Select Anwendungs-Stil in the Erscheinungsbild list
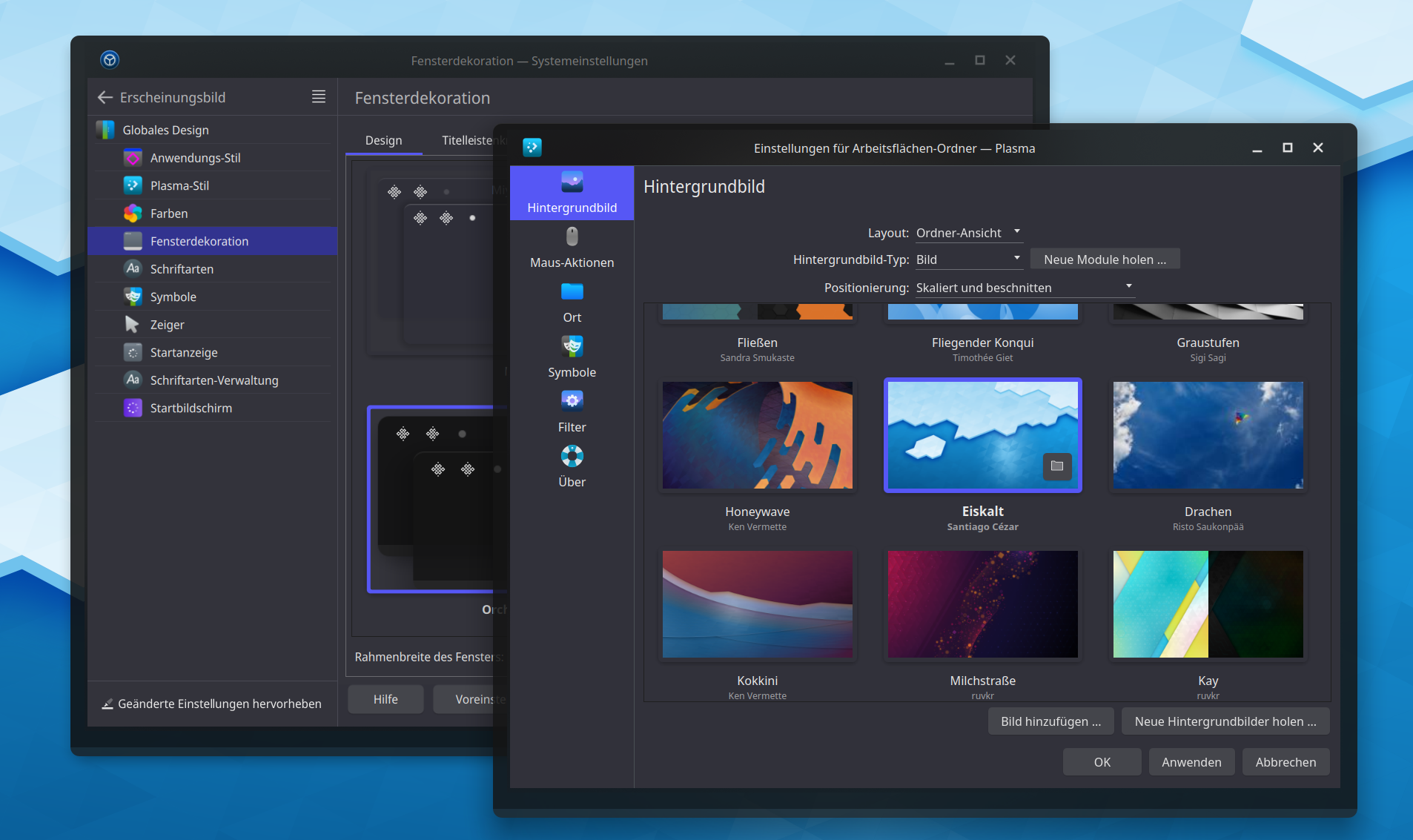Viewport: 1413px width, 840px height. tap(200, 157)
